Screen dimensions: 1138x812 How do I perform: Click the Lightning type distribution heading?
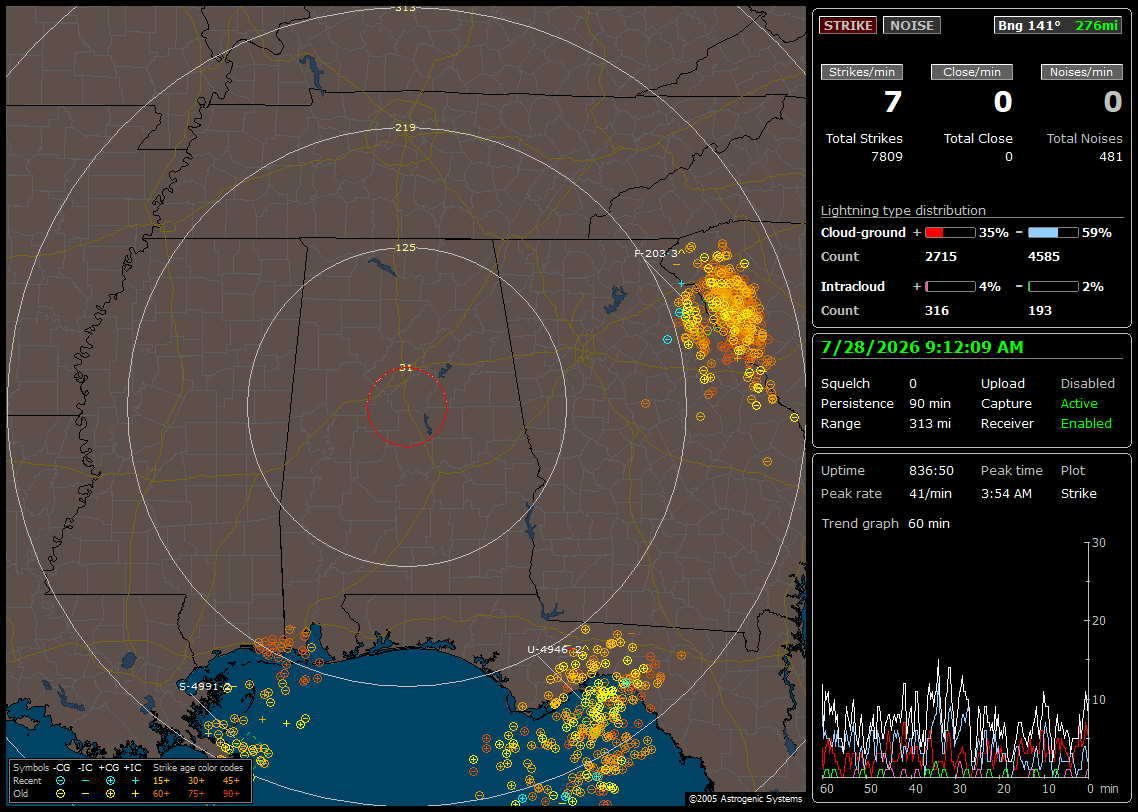pyautogui.click(x=903, y=210)
